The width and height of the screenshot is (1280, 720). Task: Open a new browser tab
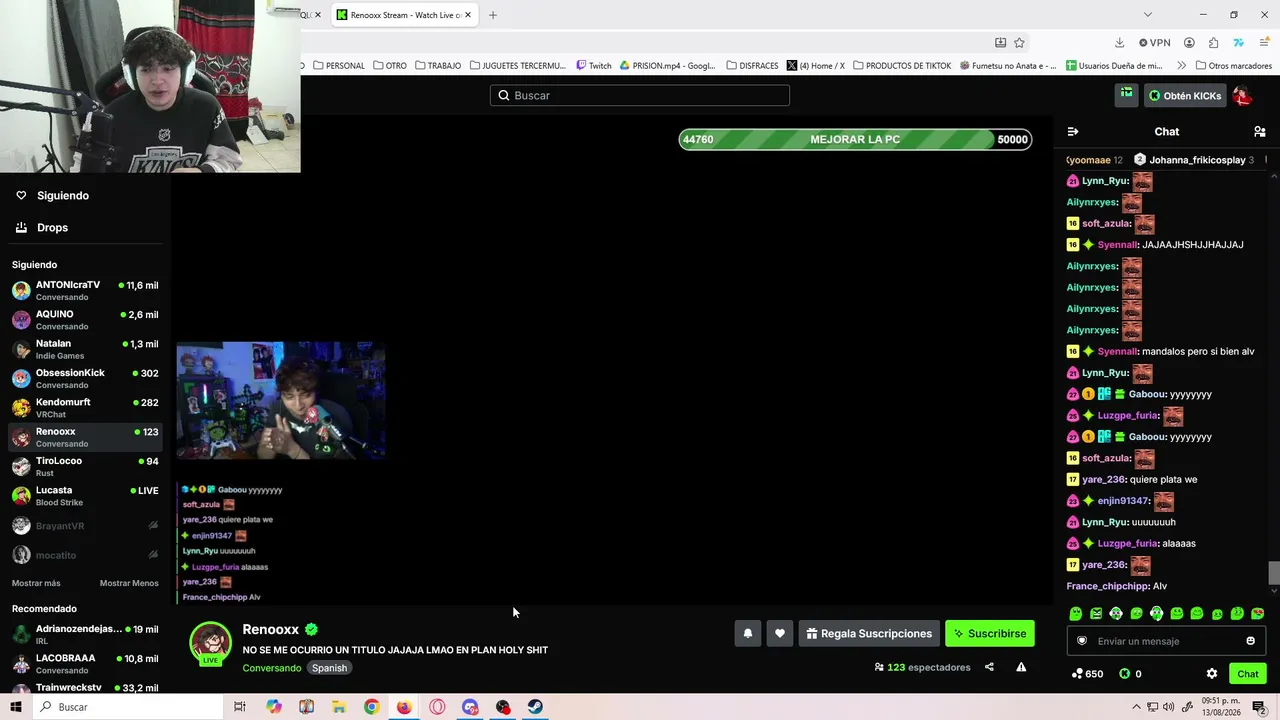pyautogui.click(x=493, y=15)
